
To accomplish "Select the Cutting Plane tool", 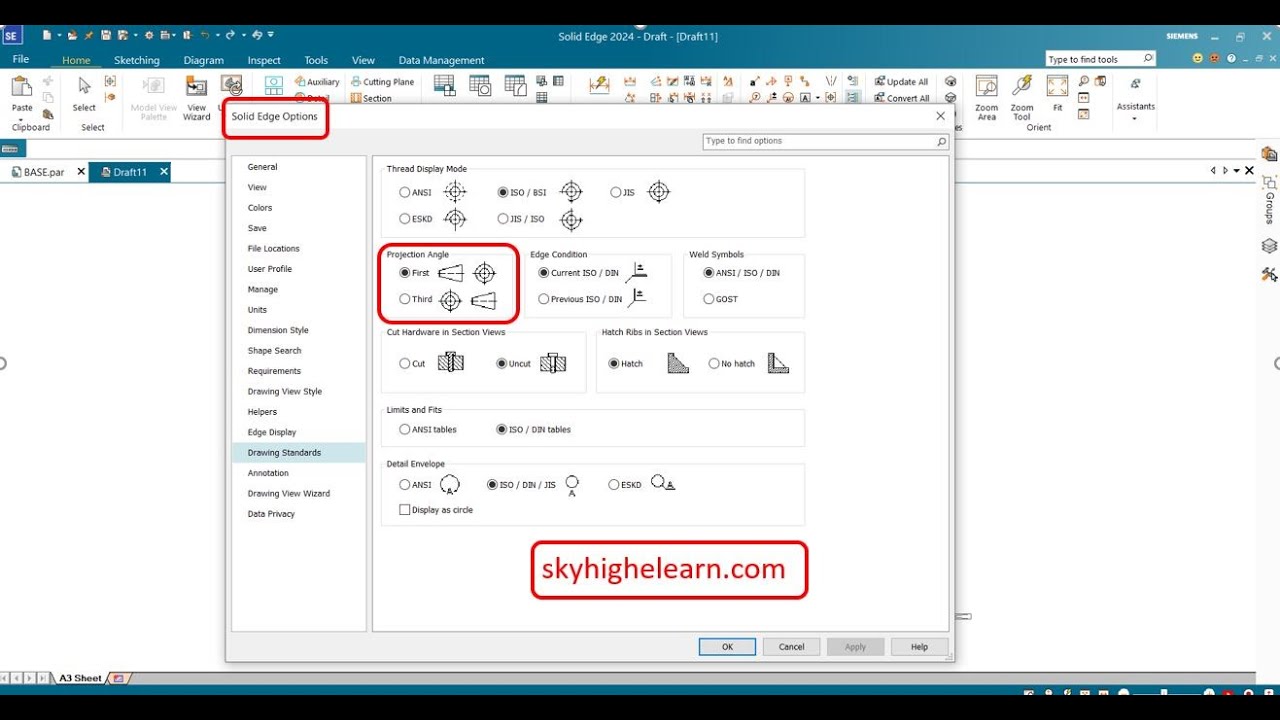I will click(384, 81).
